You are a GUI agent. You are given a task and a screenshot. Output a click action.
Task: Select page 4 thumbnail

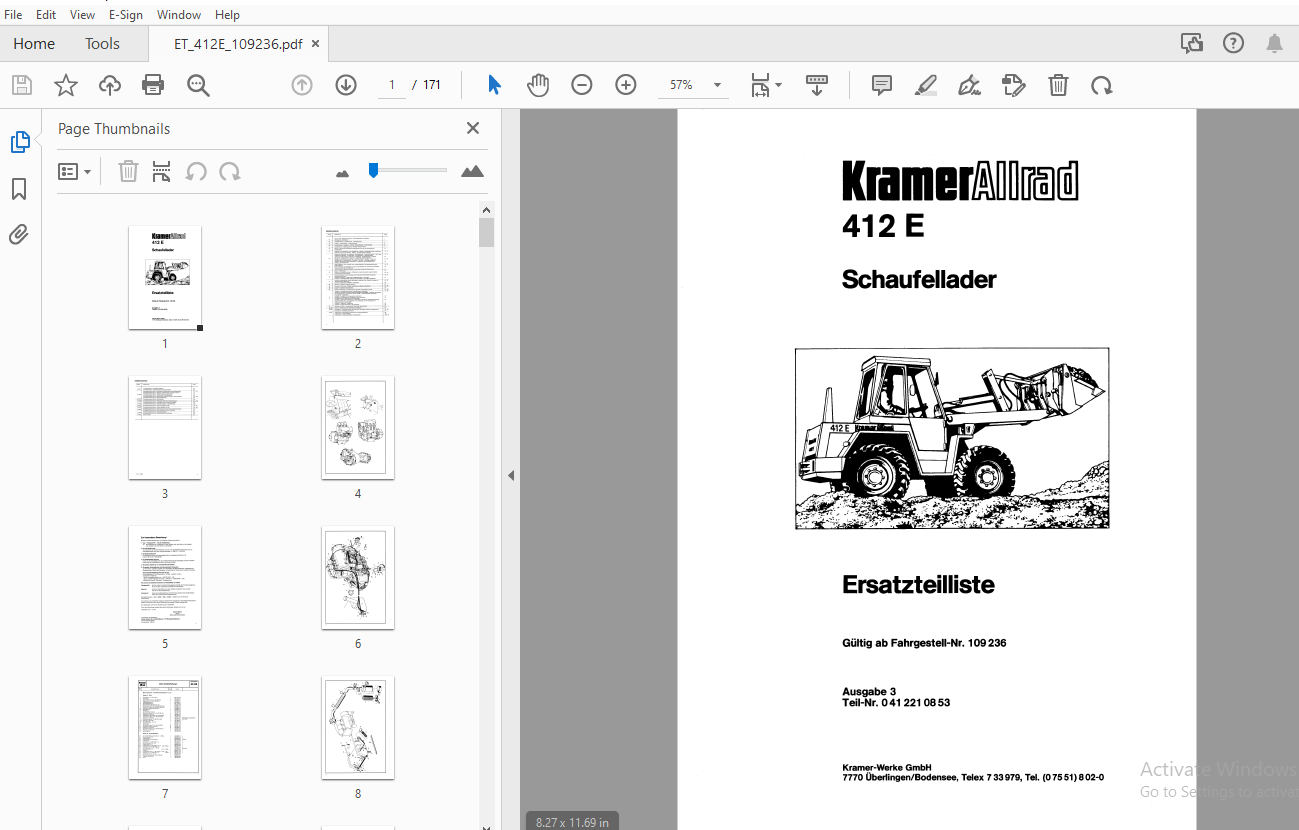358,427
